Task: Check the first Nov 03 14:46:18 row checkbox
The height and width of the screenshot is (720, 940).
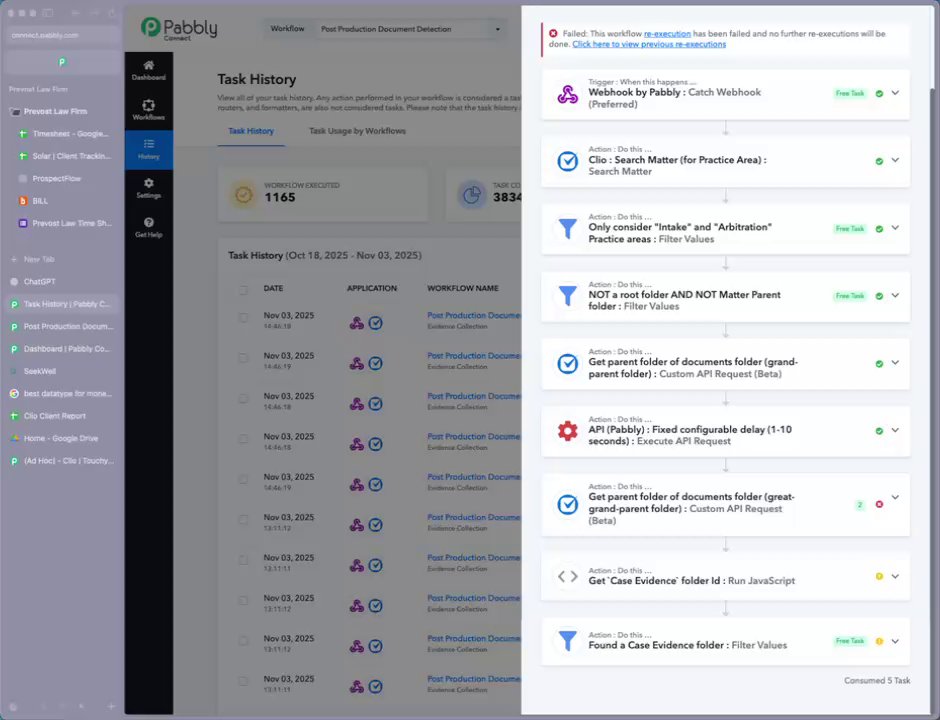Action: click(x=243, y=318)
